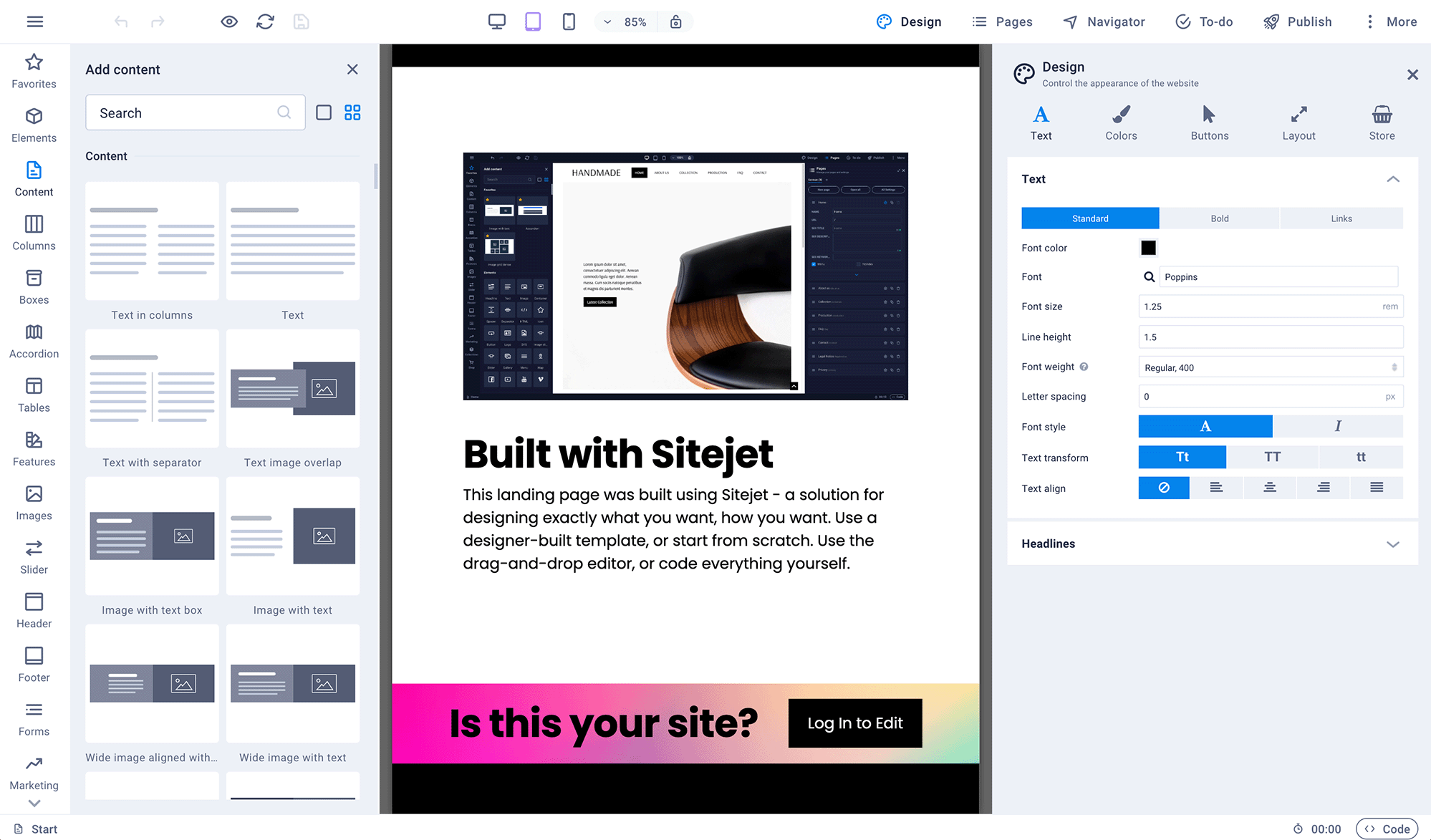
Task: Toggle italic font style button
Action: tap(1339, 427)
